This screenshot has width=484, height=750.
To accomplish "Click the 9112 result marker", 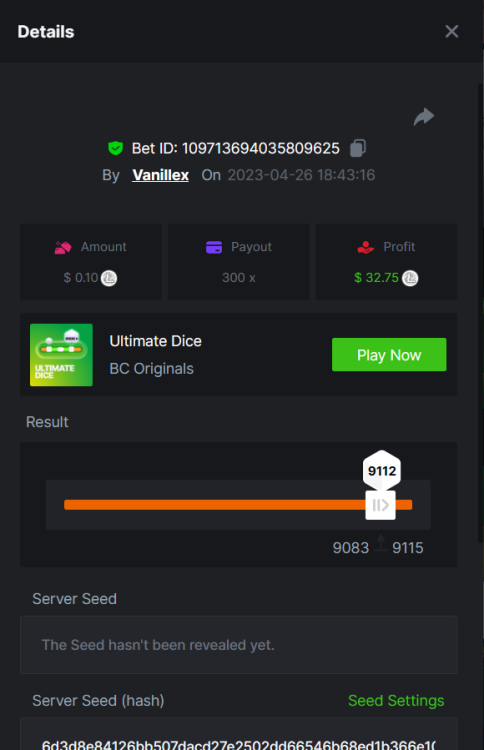I will 382,471.
